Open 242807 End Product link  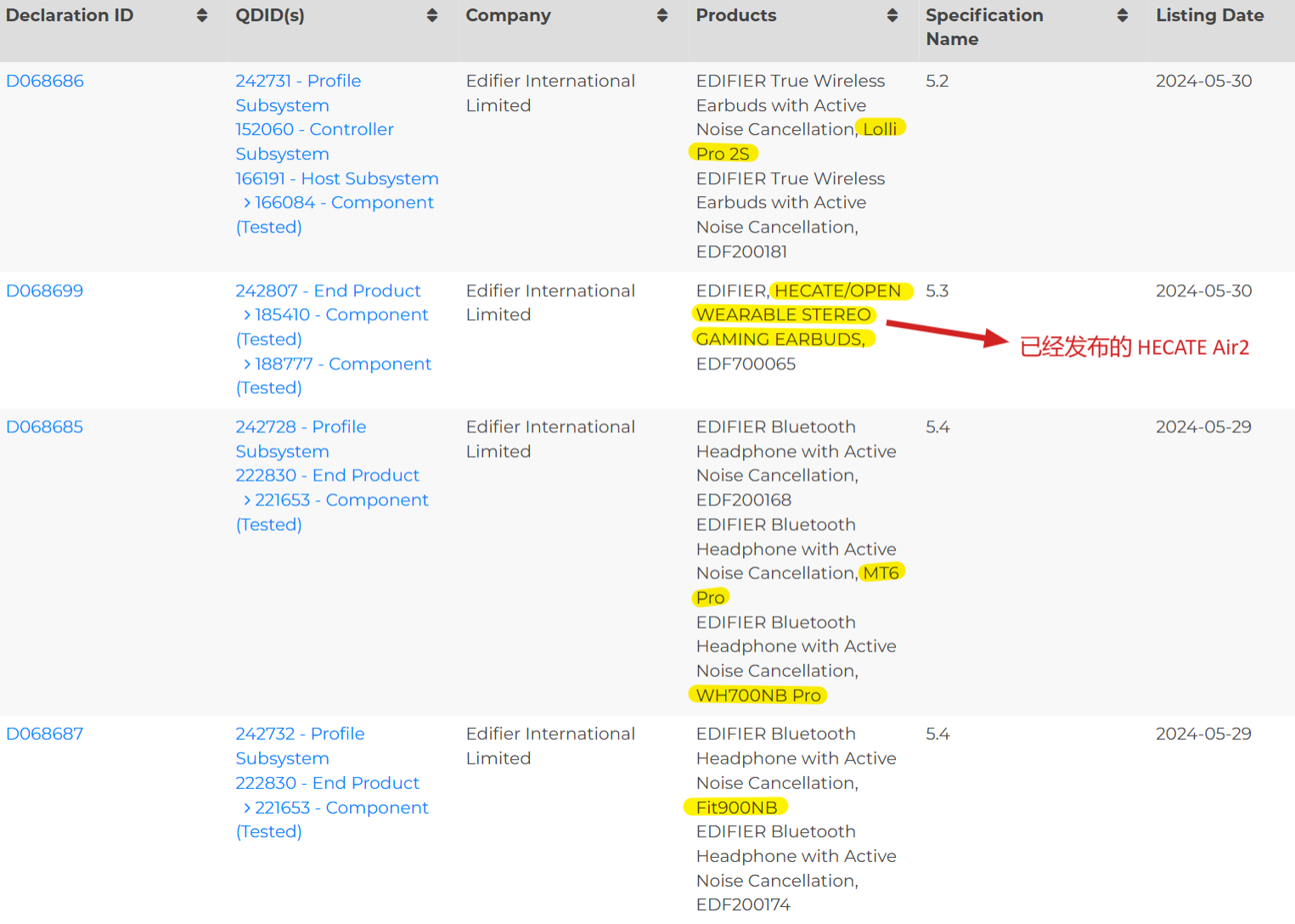pos(328,290)
